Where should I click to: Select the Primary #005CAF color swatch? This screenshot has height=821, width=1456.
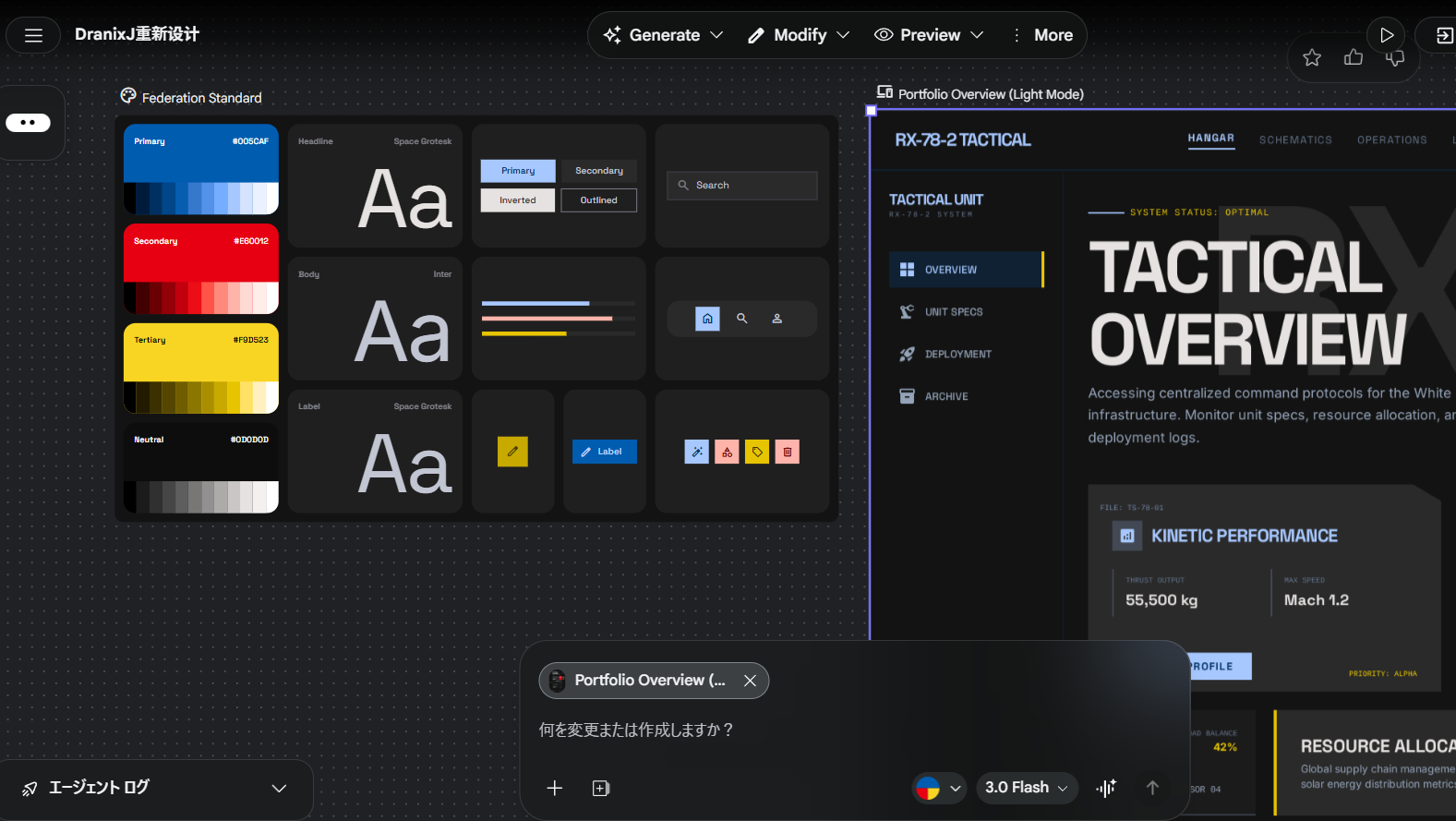[201, 169]
